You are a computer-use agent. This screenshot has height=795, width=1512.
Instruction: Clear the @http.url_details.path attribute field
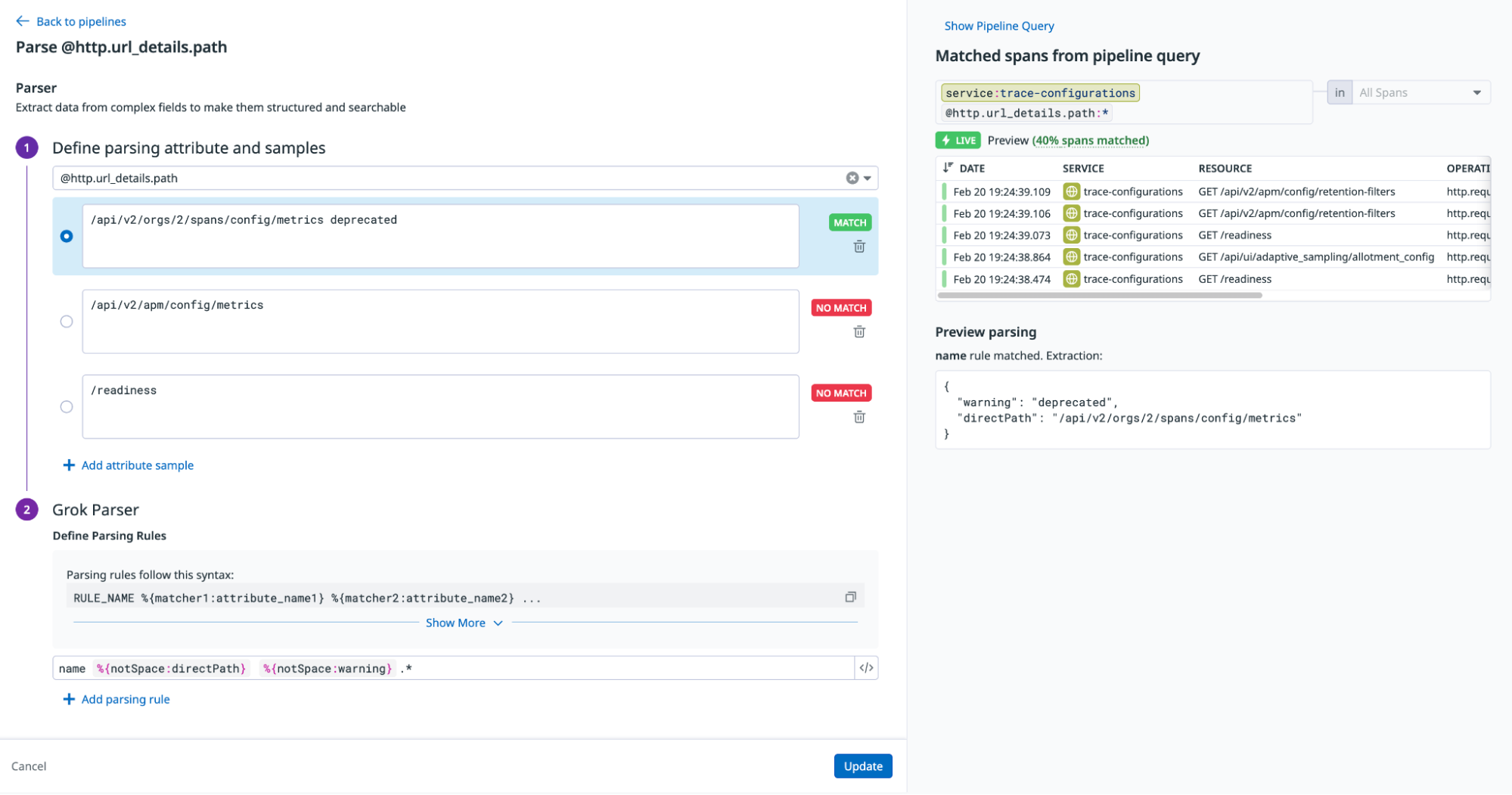(x=852, y=179)
